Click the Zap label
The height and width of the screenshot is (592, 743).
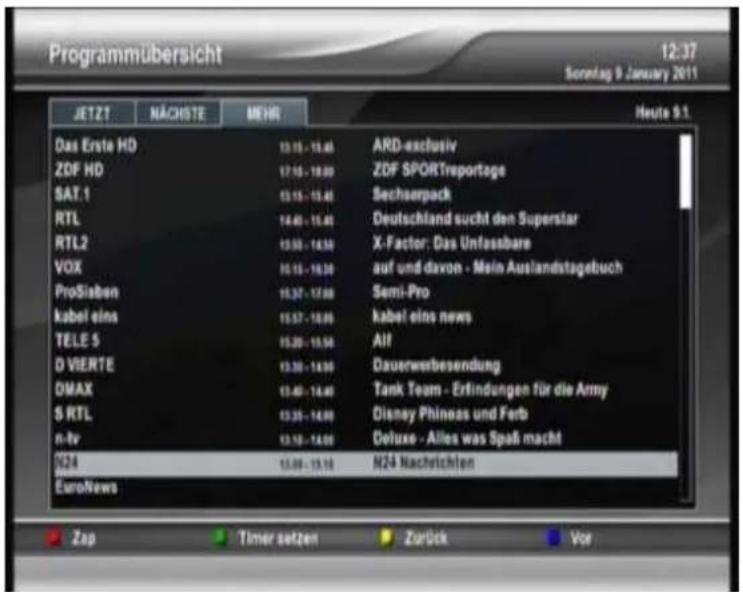pos(84,538)
